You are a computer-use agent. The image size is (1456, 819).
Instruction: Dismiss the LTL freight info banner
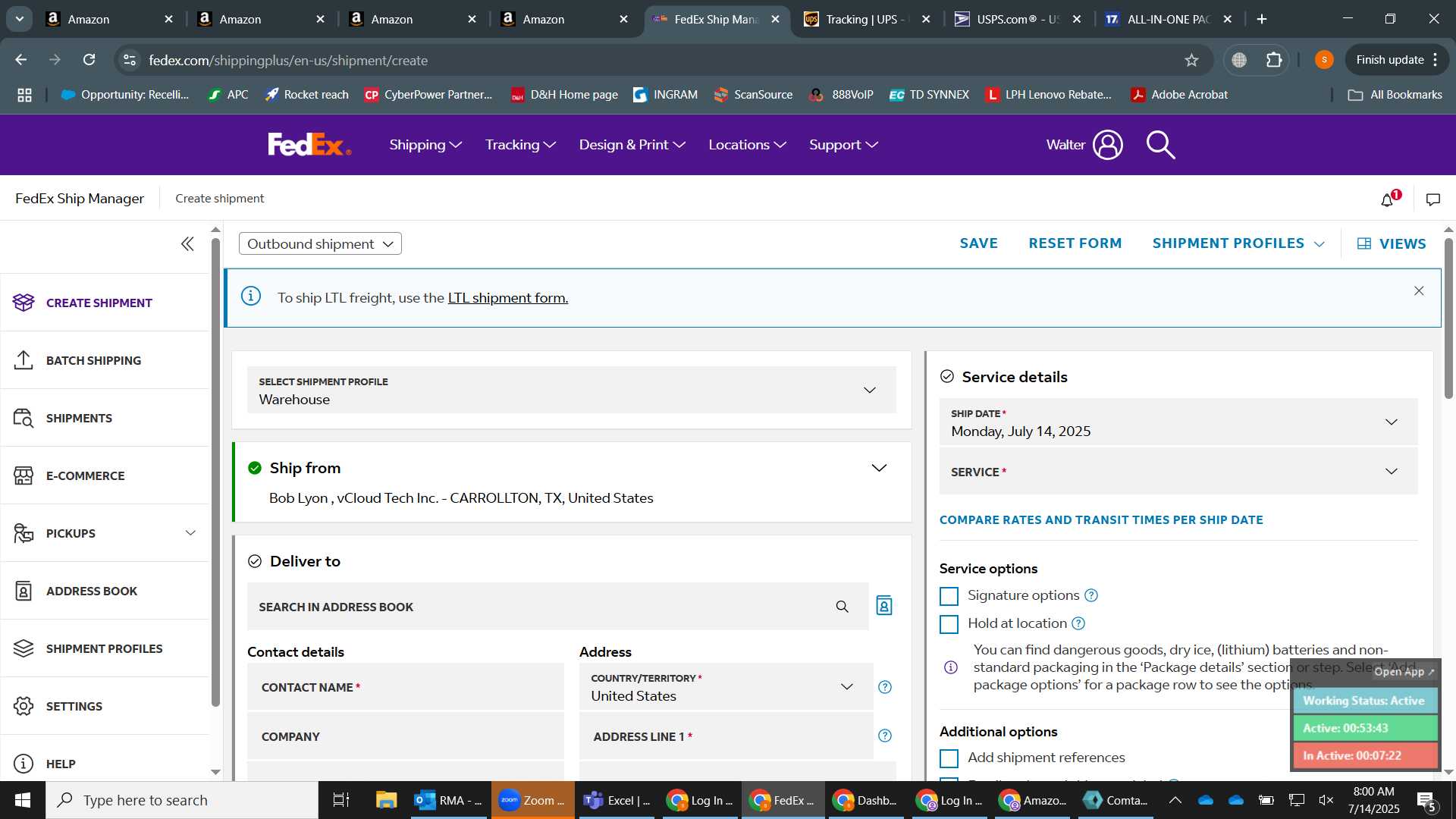click(x=1419, y=291)
